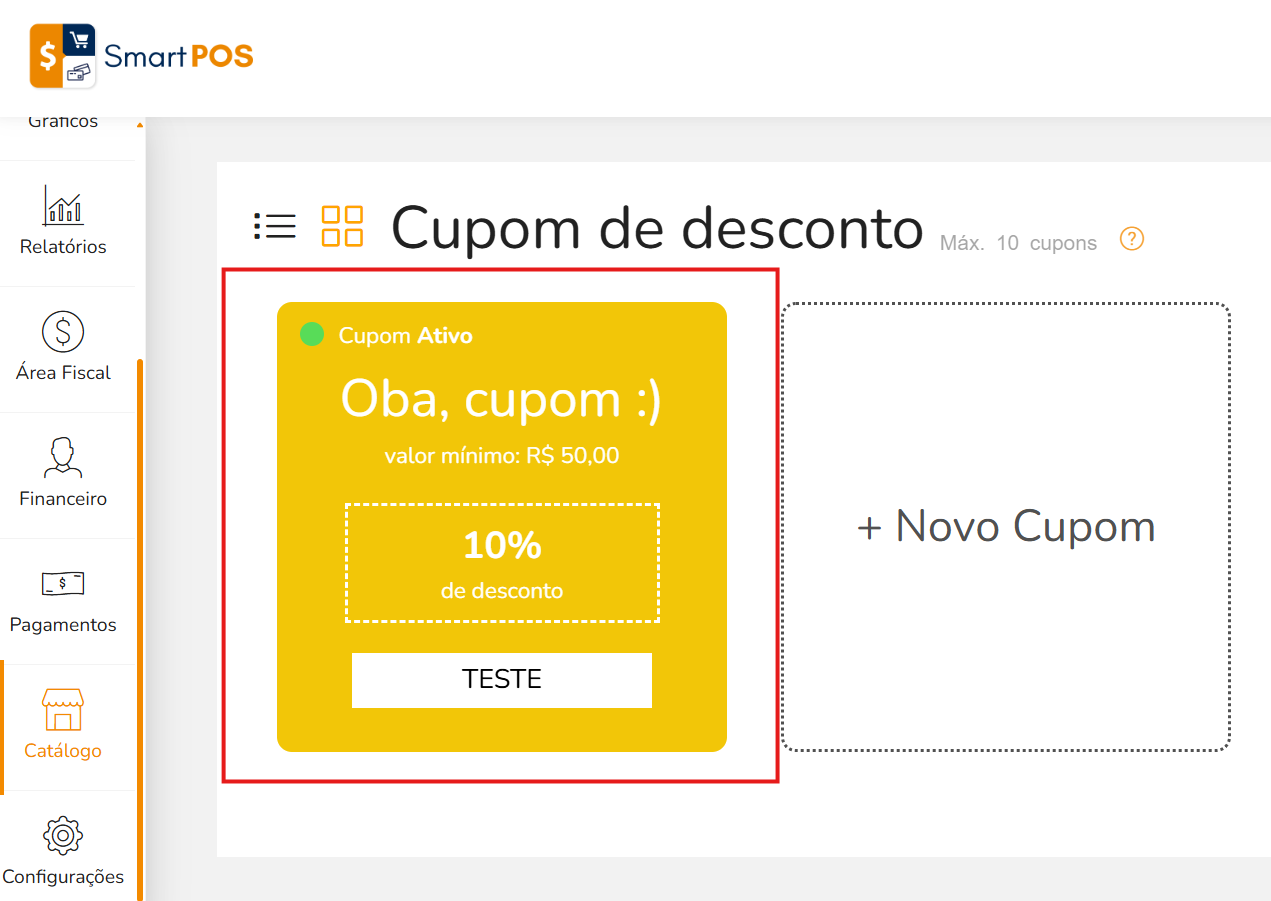This screenshot has height=901, width=1271.
Task: Toggle the green Cupom Ativo status dot
Action: click(x=312, y=334)
